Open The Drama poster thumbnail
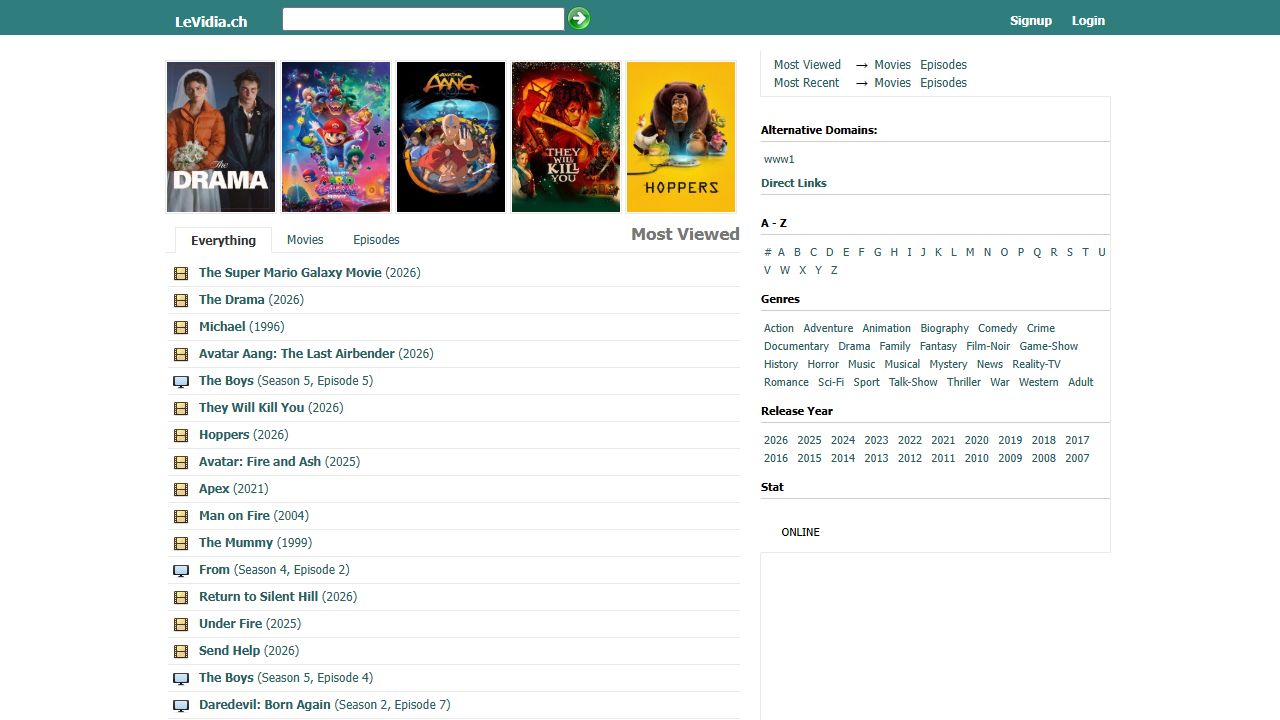The height and width of the screenshot is (720, 1280). tap(221, 137)
